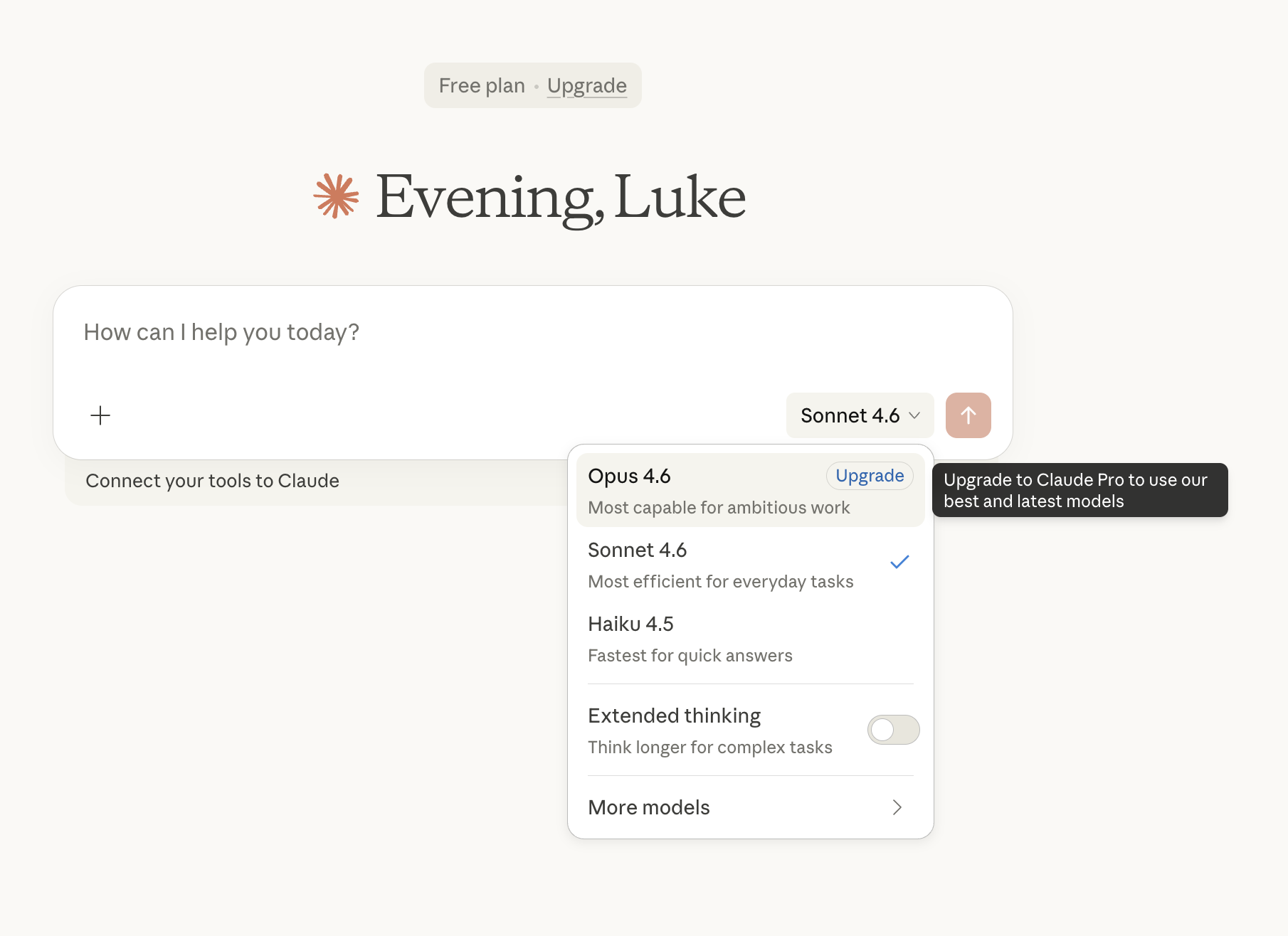Viewport: 1288px width, 936px height.
Task: Click the plus icon to add attachments
Action: [100, 415]
